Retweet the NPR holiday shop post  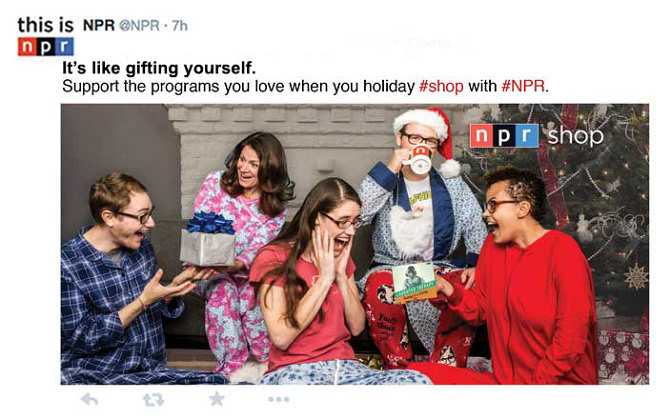pyautogui.click(x=153, y=400)
